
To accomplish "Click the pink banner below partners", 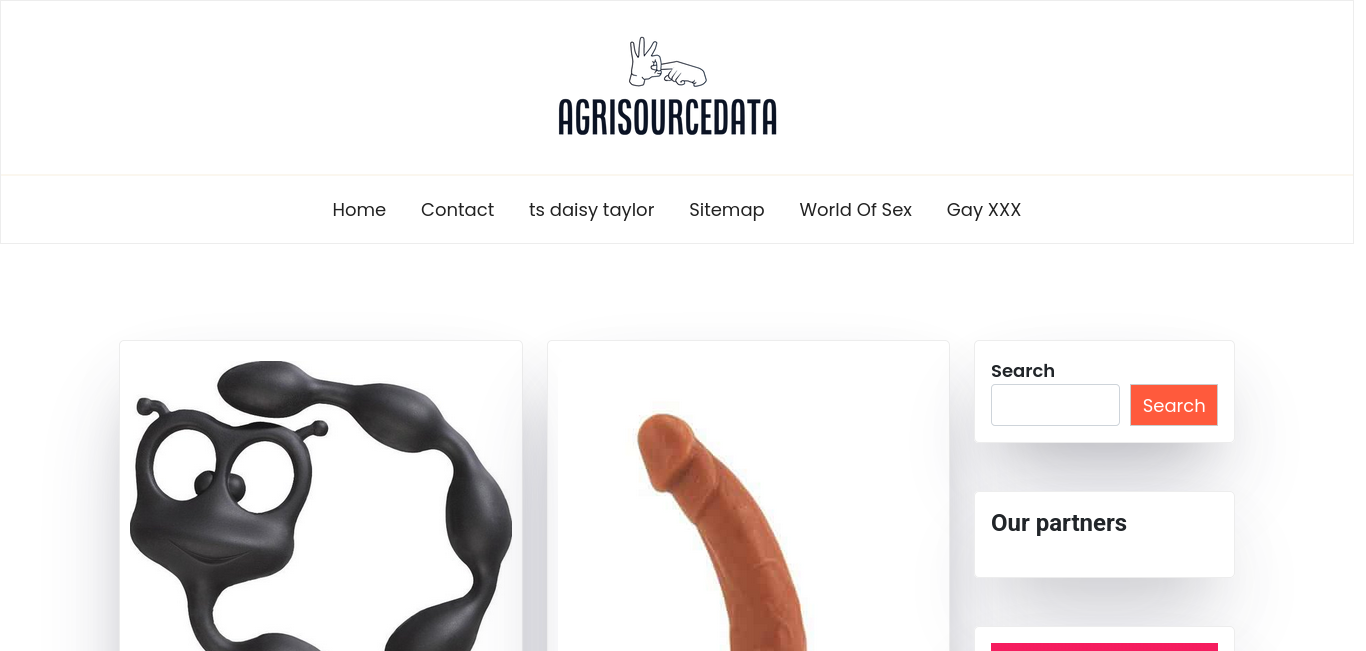I will coord(1104,647).
